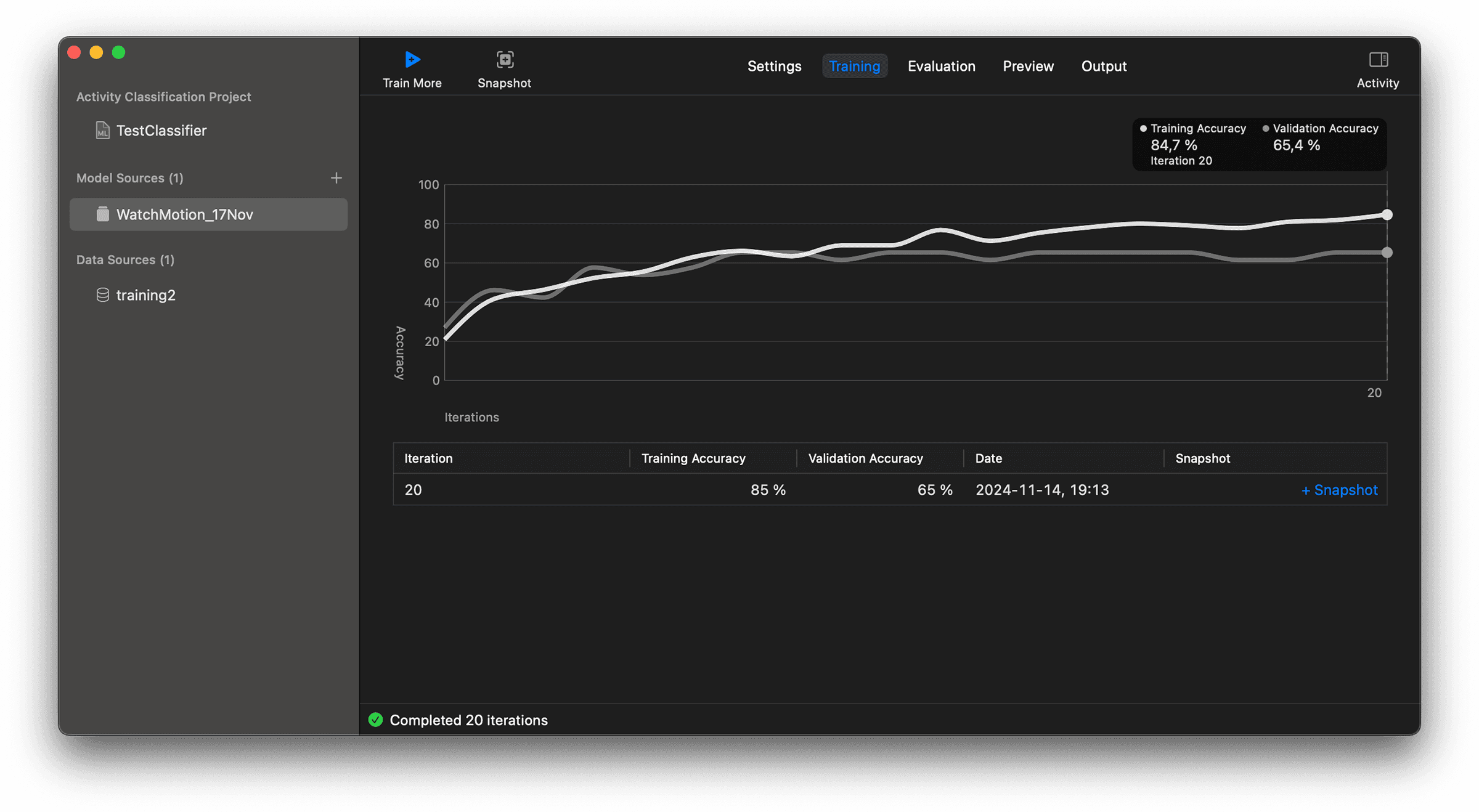Image resolution: width=1479 pixels, height=812 pixels.
Task: Go to the Output tab
Action: 1104,66
